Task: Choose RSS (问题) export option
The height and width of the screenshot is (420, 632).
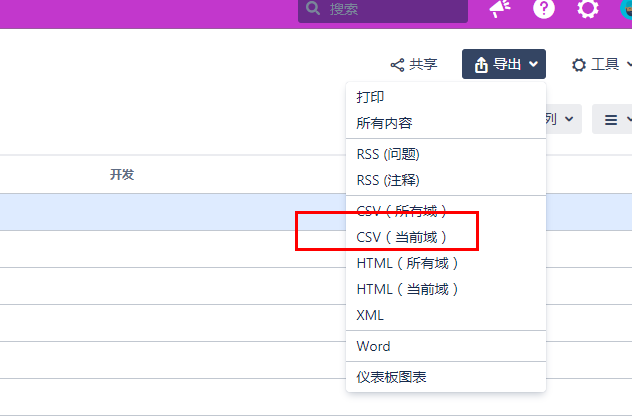Action: click(x=446, y=154)
